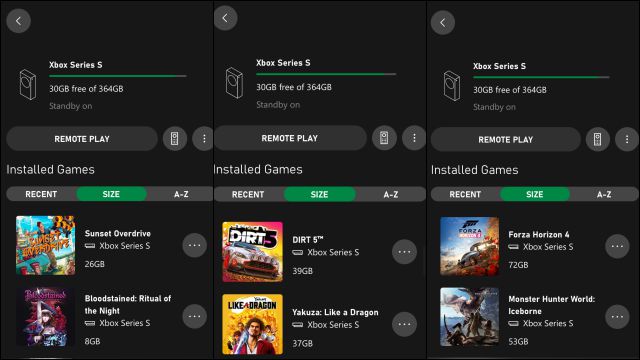Tap the storage bar on the DIRT 5 screen

(326, 74)
